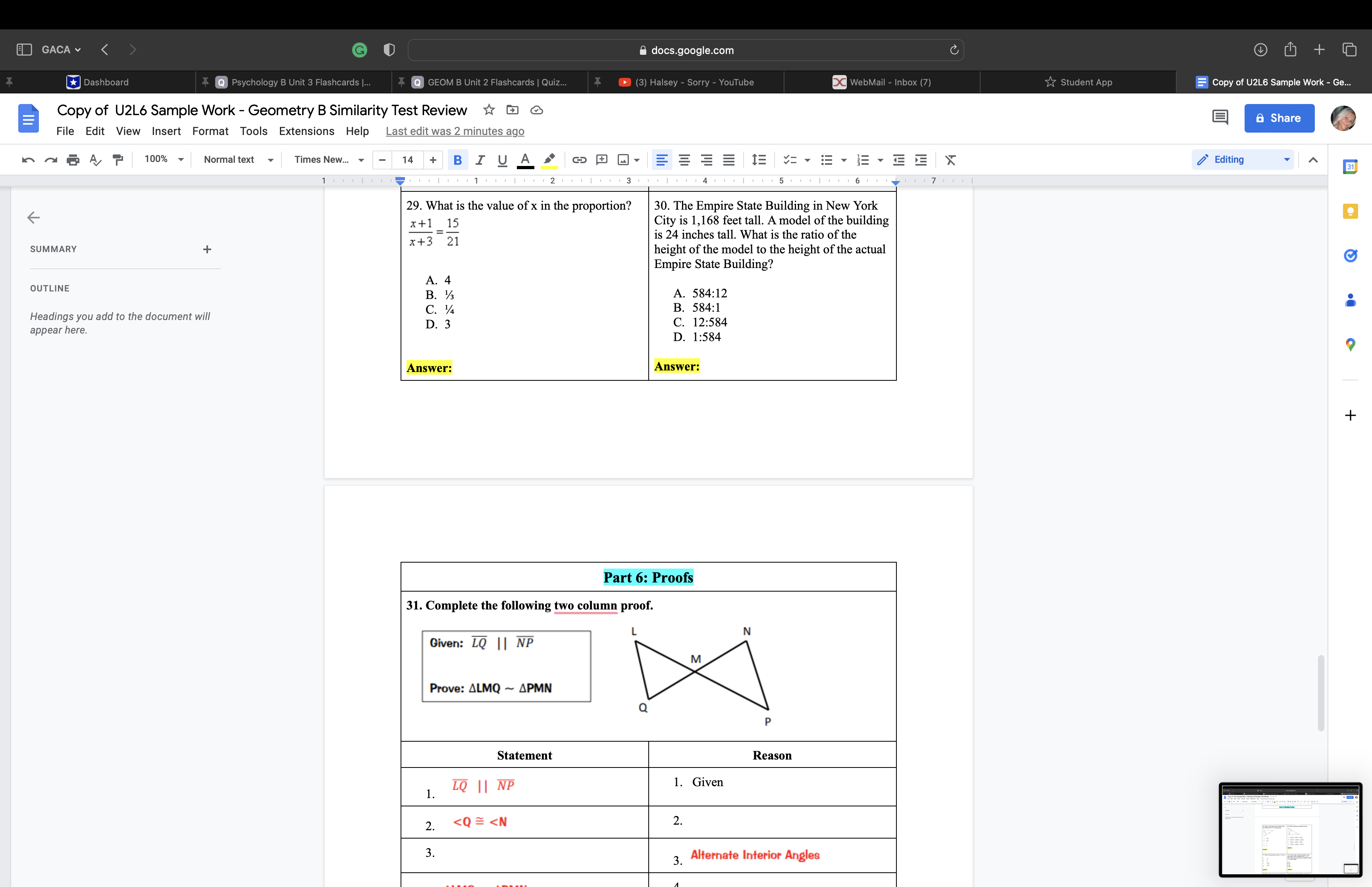Open the Editing mode dropdown
Screen dimensions: 1372x887
pos(1243,160)
